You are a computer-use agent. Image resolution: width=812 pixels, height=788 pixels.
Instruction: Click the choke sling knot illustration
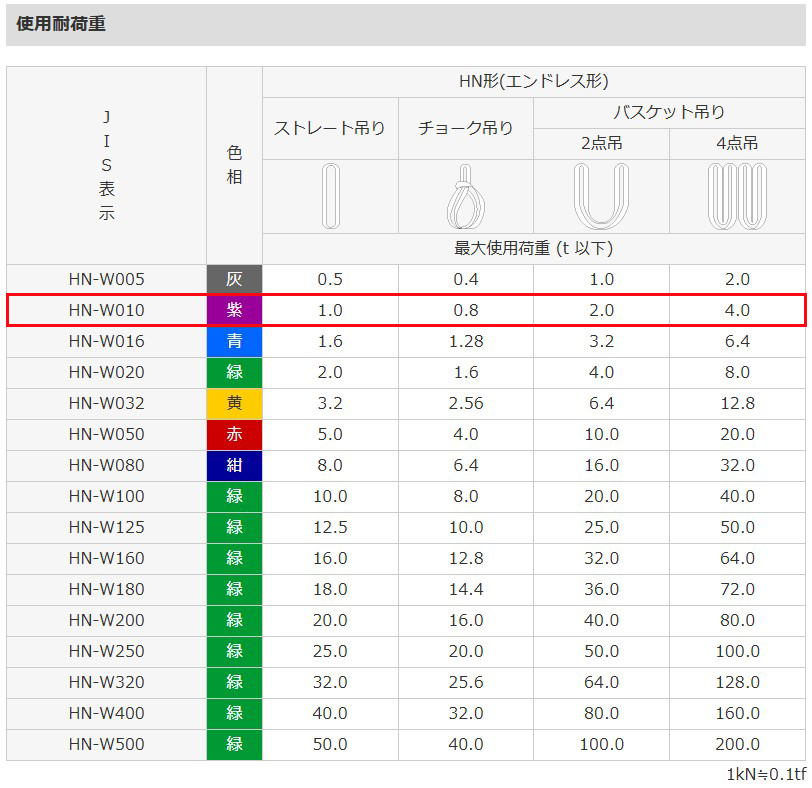pyautogui.click(x=465, y=198)
